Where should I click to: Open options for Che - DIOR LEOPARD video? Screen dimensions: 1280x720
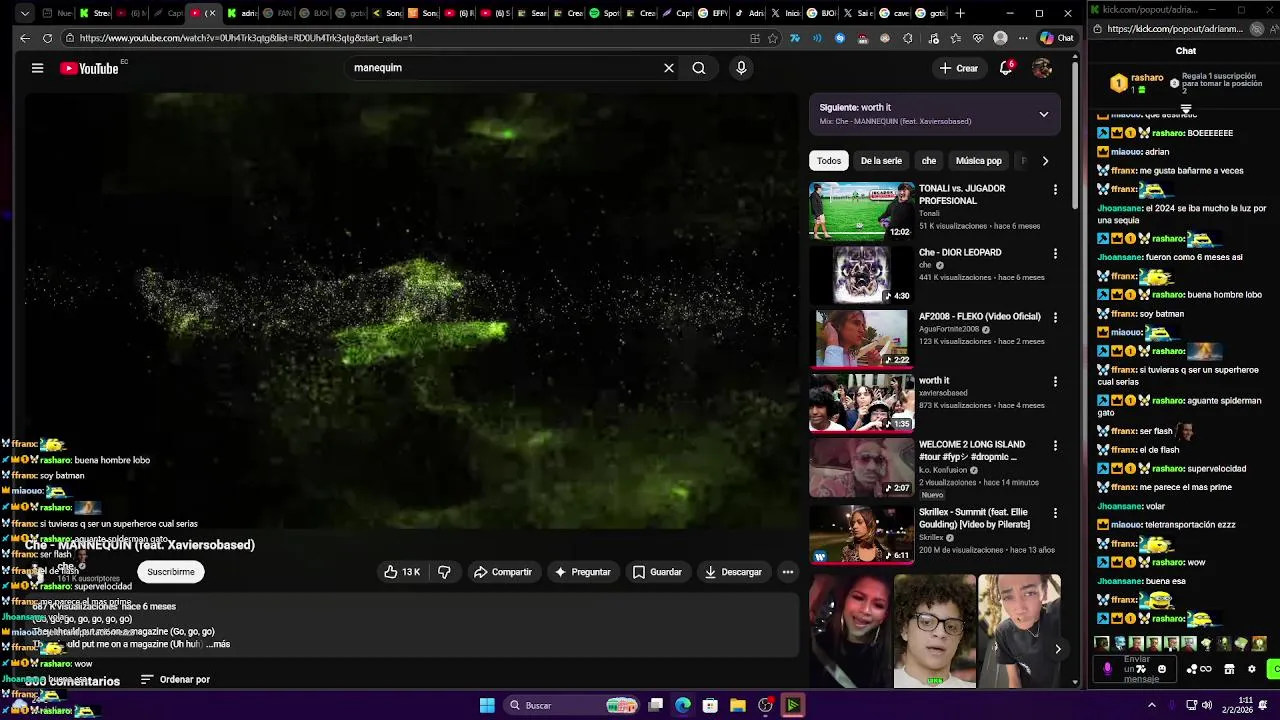click(x=1055, y=254)
